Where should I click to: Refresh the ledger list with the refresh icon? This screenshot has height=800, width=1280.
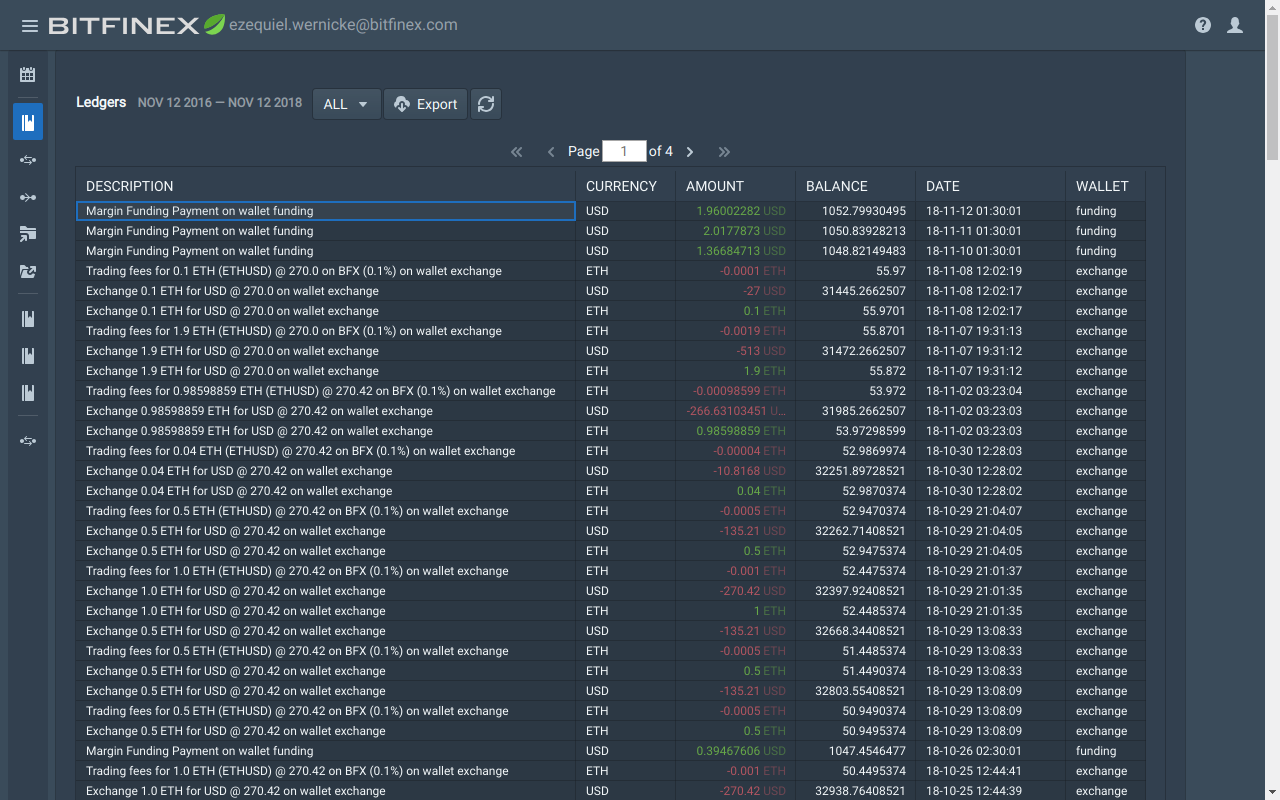click(x=486, y=103)
